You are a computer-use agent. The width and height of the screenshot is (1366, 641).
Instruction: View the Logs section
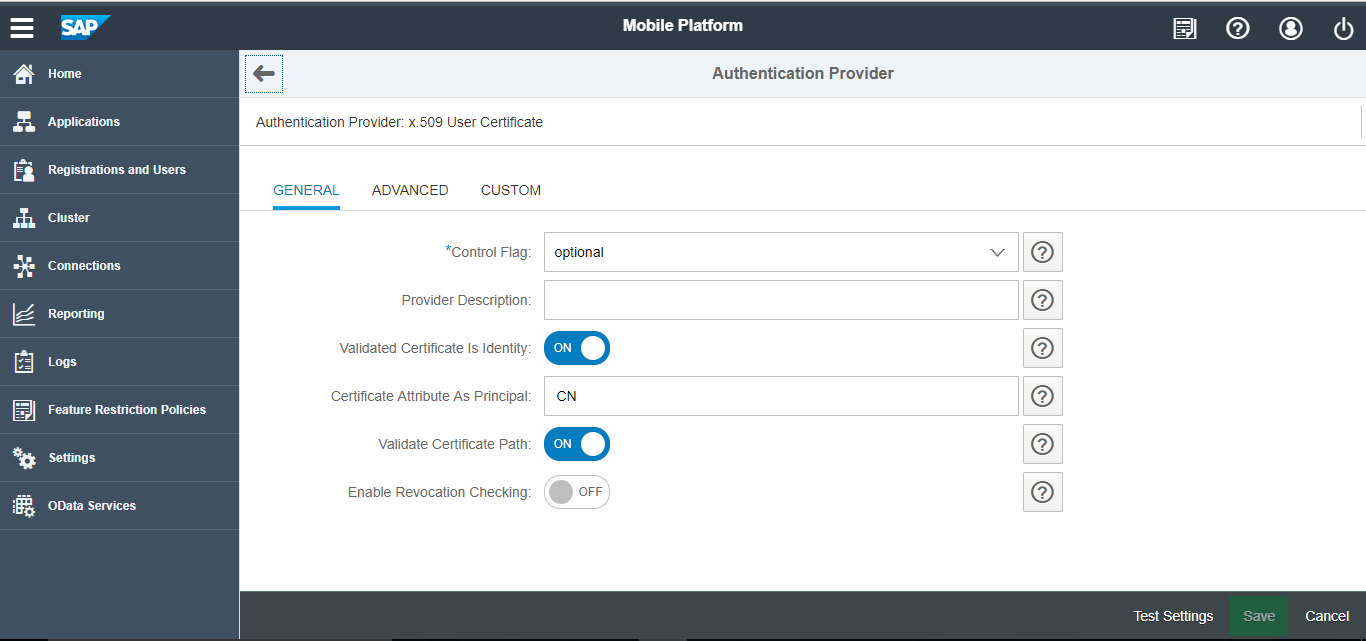pos(61,361)
